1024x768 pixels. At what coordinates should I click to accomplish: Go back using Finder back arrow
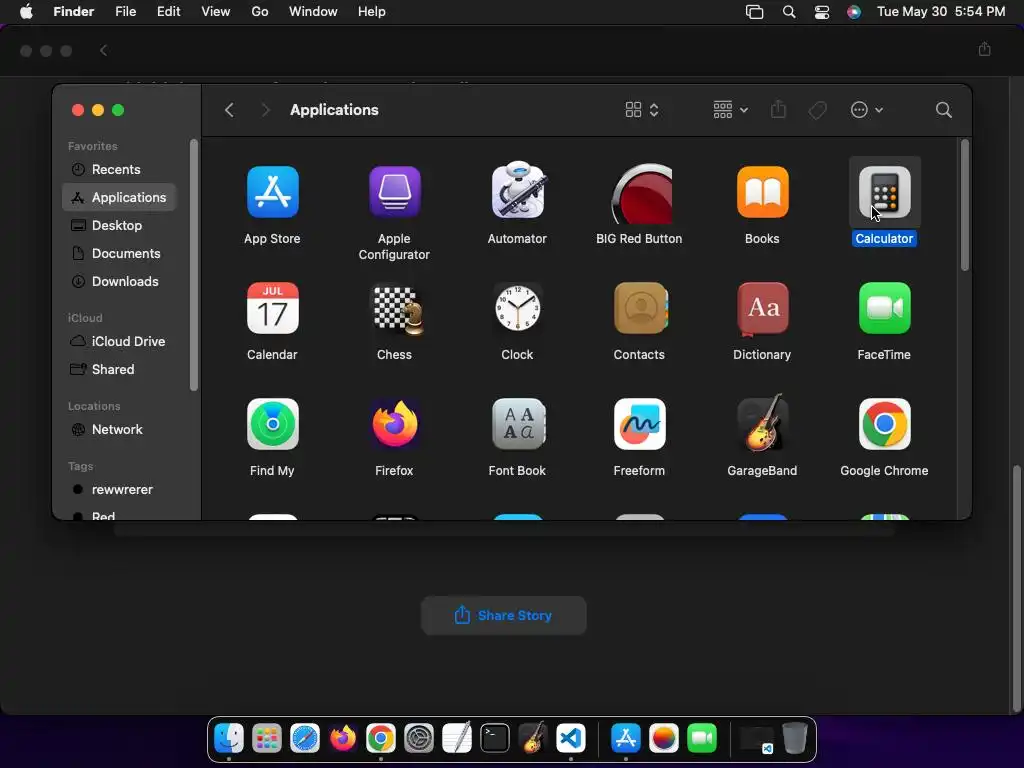point(229,110)
